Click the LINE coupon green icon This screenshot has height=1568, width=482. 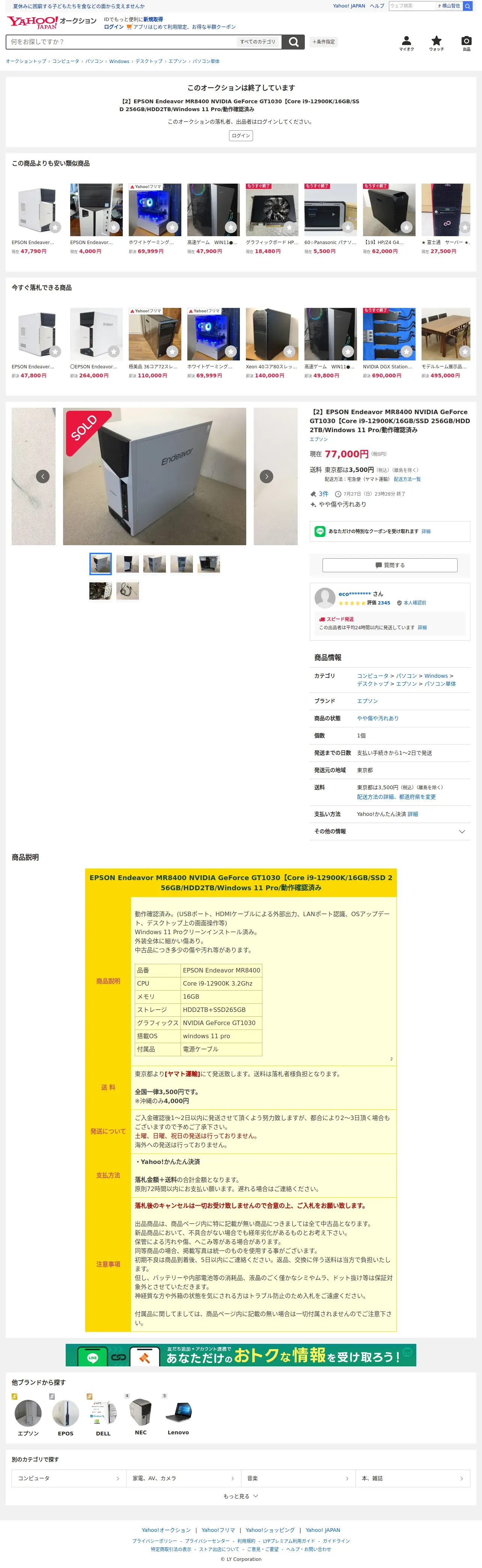tap(320, 531)
